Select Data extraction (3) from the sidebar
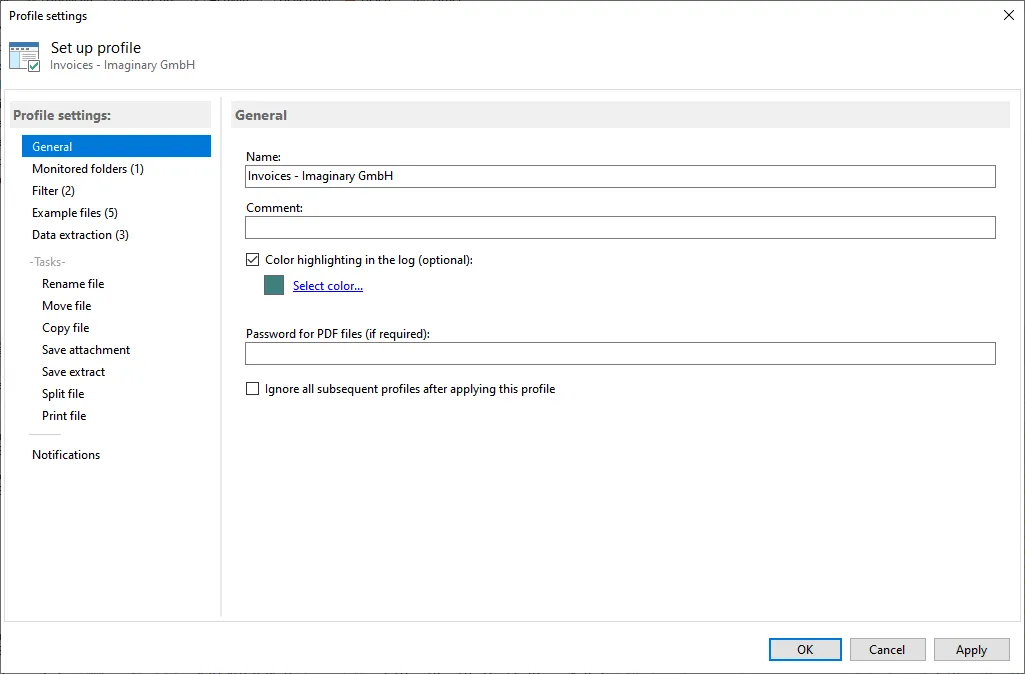Screen dimensions: 1025x674 [x=80, y=234]
